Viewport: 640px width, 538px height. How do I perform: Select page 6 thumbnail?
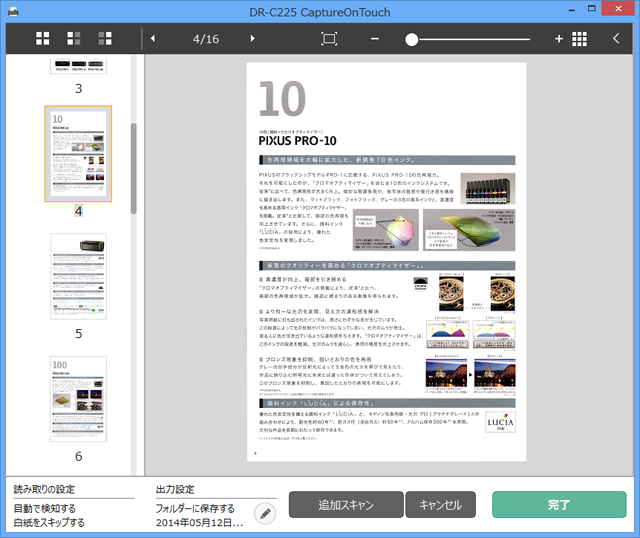[78, 399]
